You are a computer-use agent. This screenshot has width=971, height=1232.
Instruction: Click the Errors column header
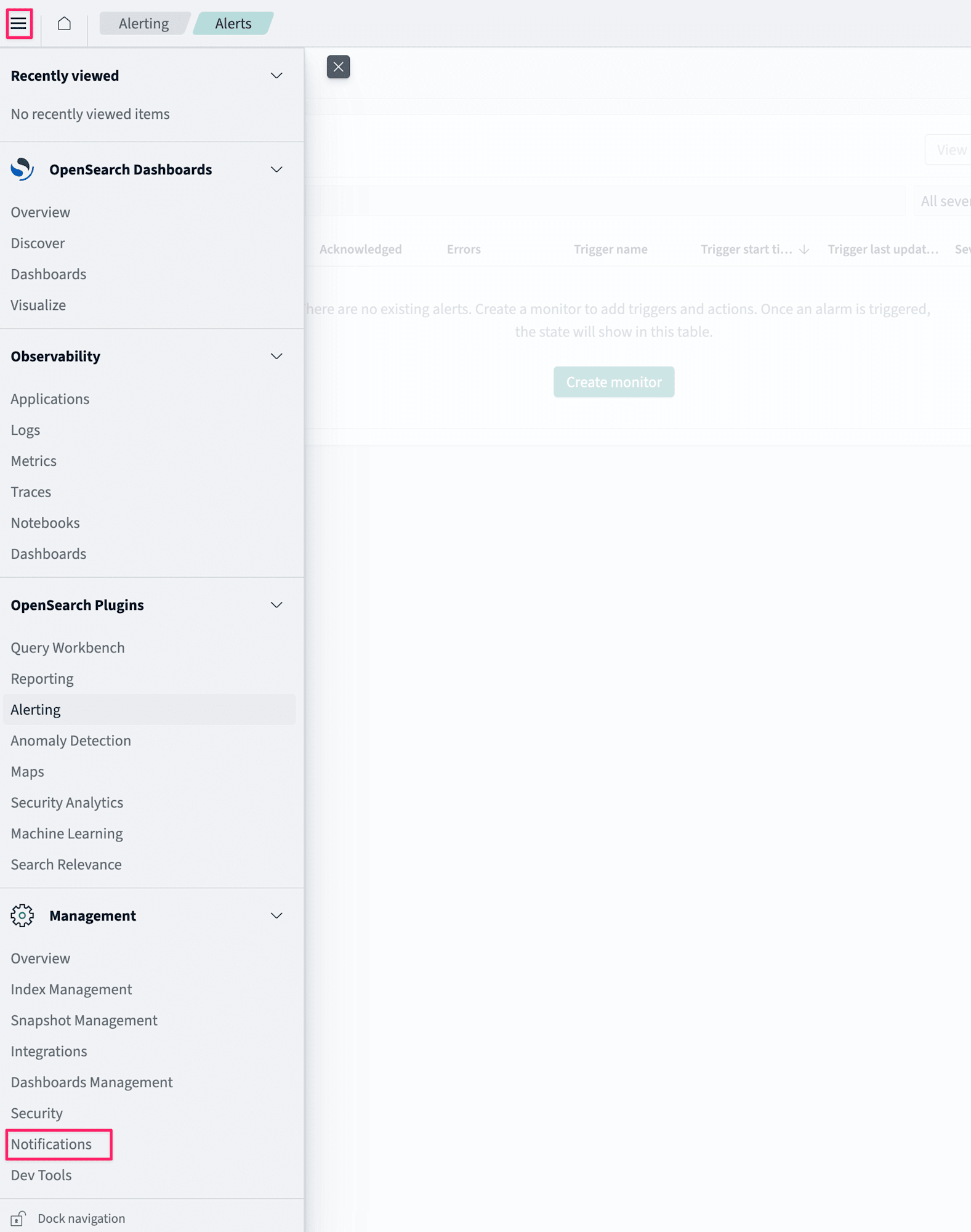464,249
